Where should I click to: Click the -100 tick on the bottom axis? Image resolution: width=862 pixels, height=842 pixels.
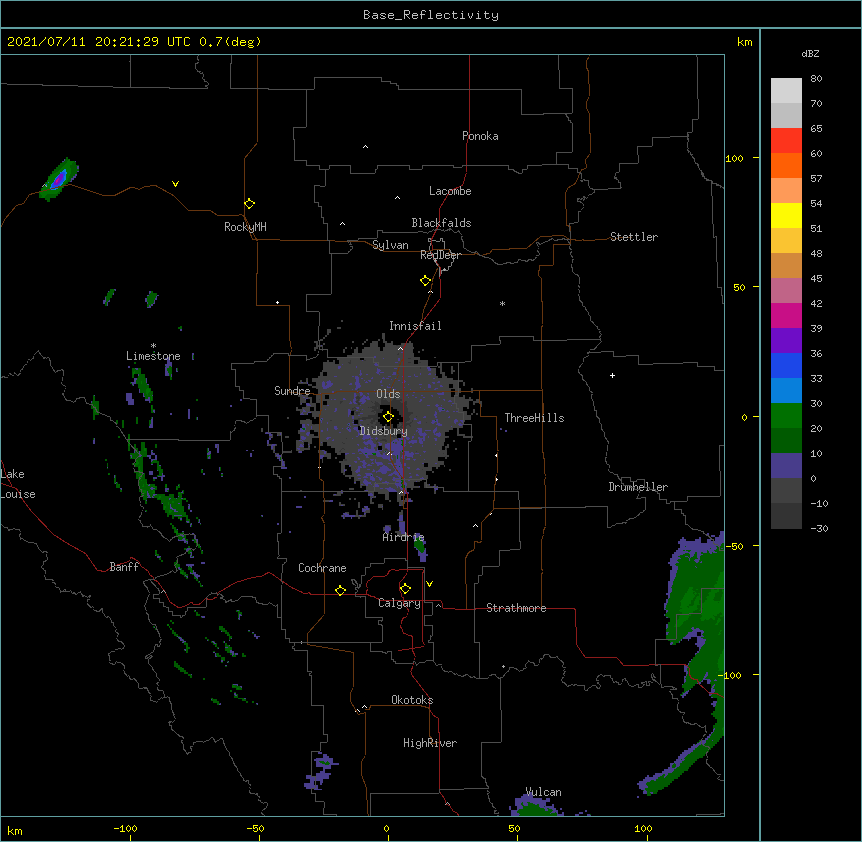pos(125,828)
